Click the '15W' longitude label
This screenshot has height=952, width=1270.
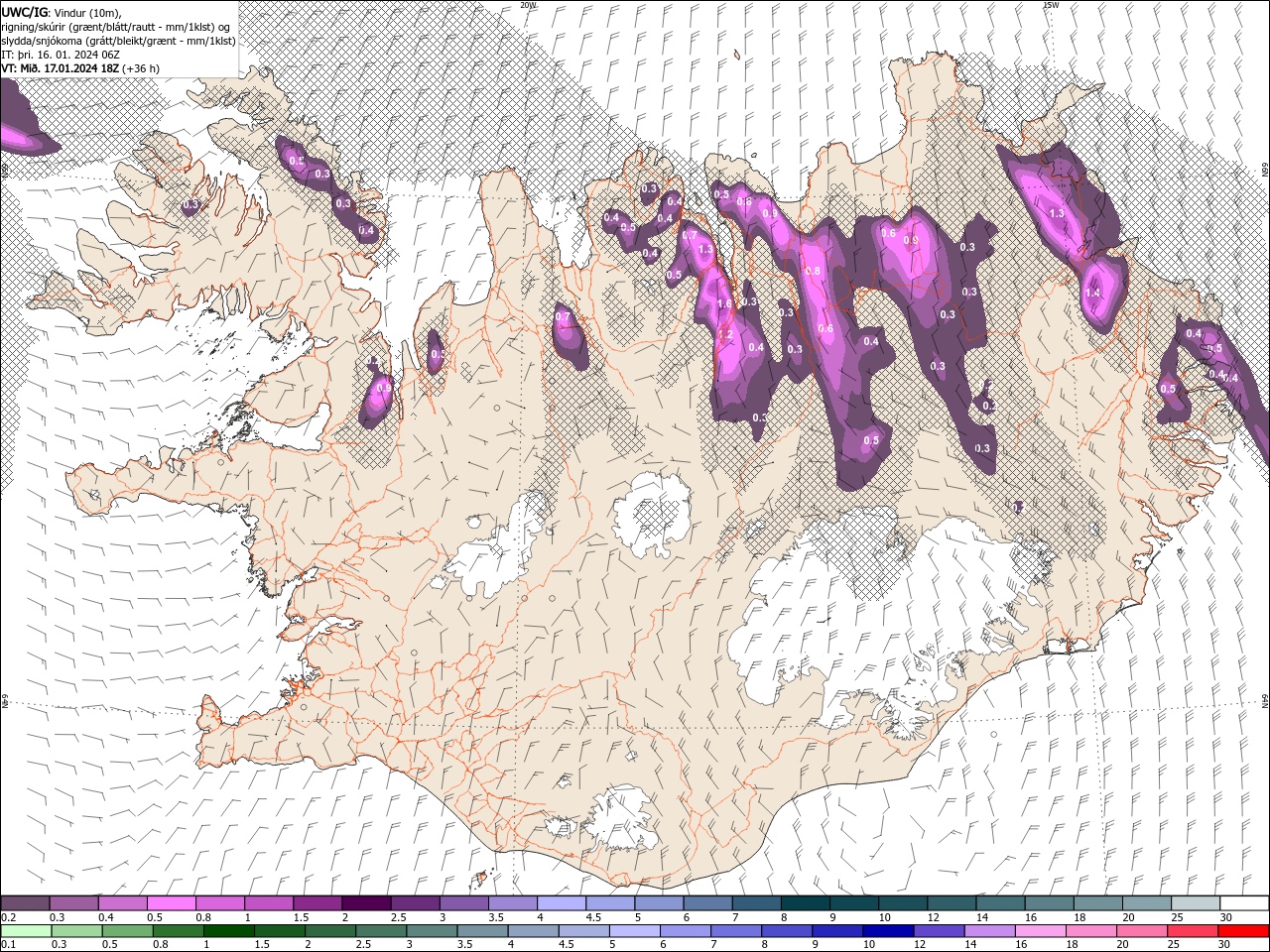1051,5
